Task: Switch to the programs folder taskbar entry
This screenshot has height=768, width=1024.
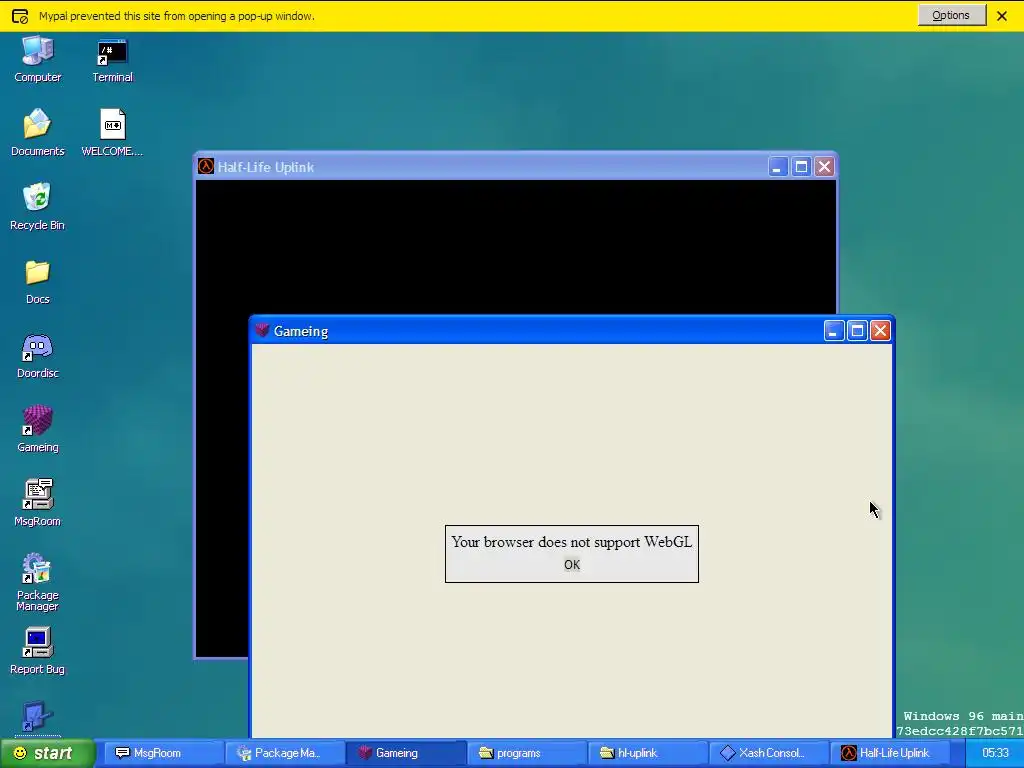Action: tap(526, 753)
